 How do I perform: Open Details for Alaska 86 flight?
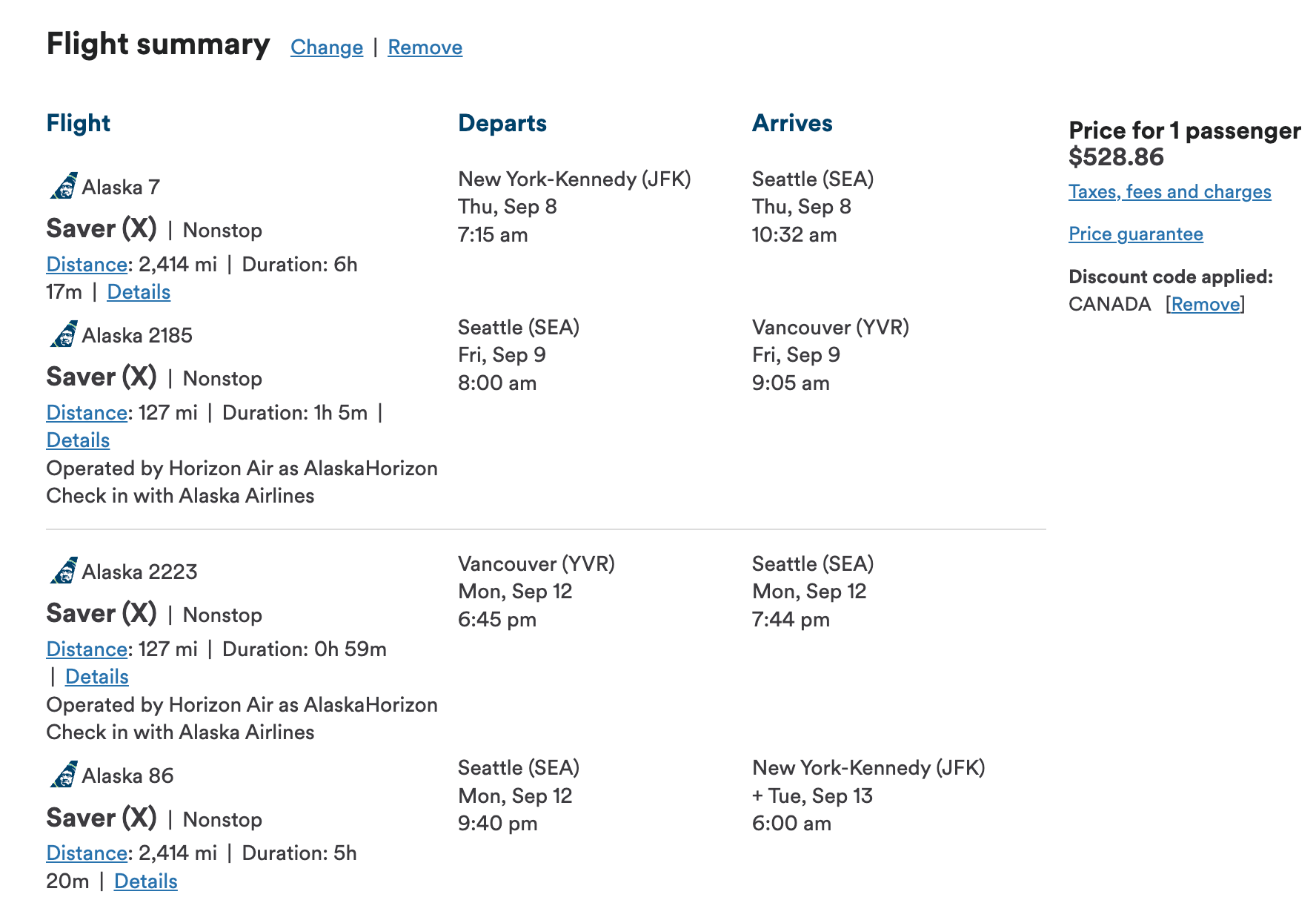pyautogui.click(x=145, y=881)
